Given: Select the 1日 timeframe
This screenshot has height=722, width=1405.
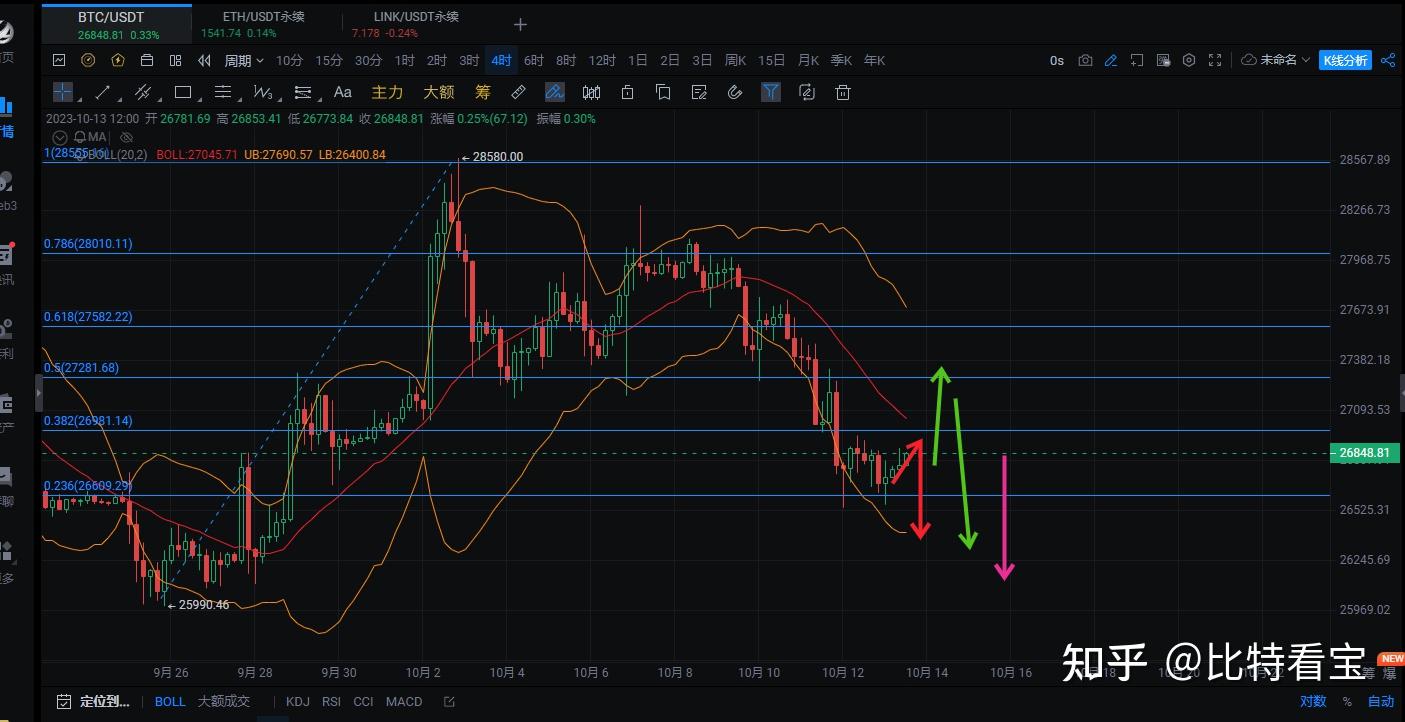Looking at the screenshot, I should (x=637, y=60).
